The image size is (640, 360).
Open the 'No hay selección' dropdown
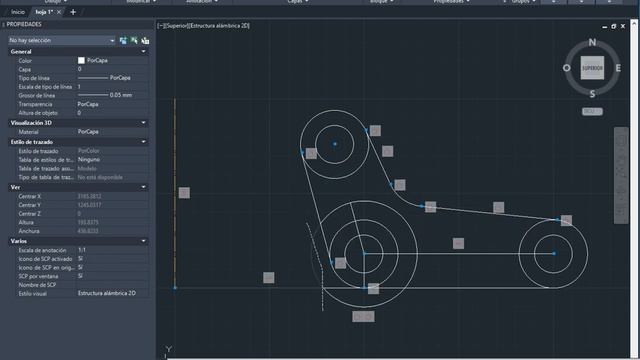pos(62,40)
